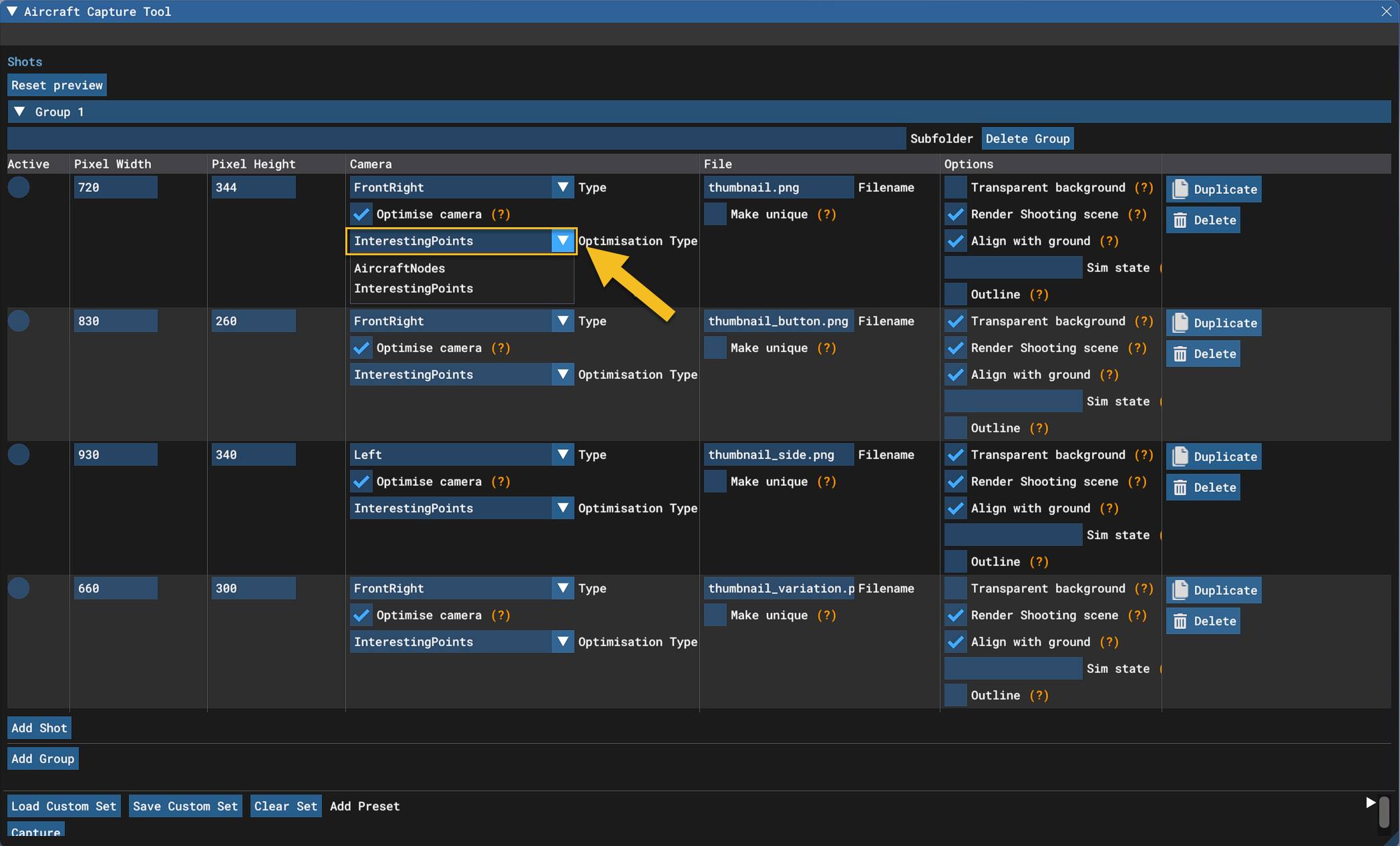Choose InterestingPoints in the open dropdown list
The image size is (1400, 846).
[x=413, y=289]
